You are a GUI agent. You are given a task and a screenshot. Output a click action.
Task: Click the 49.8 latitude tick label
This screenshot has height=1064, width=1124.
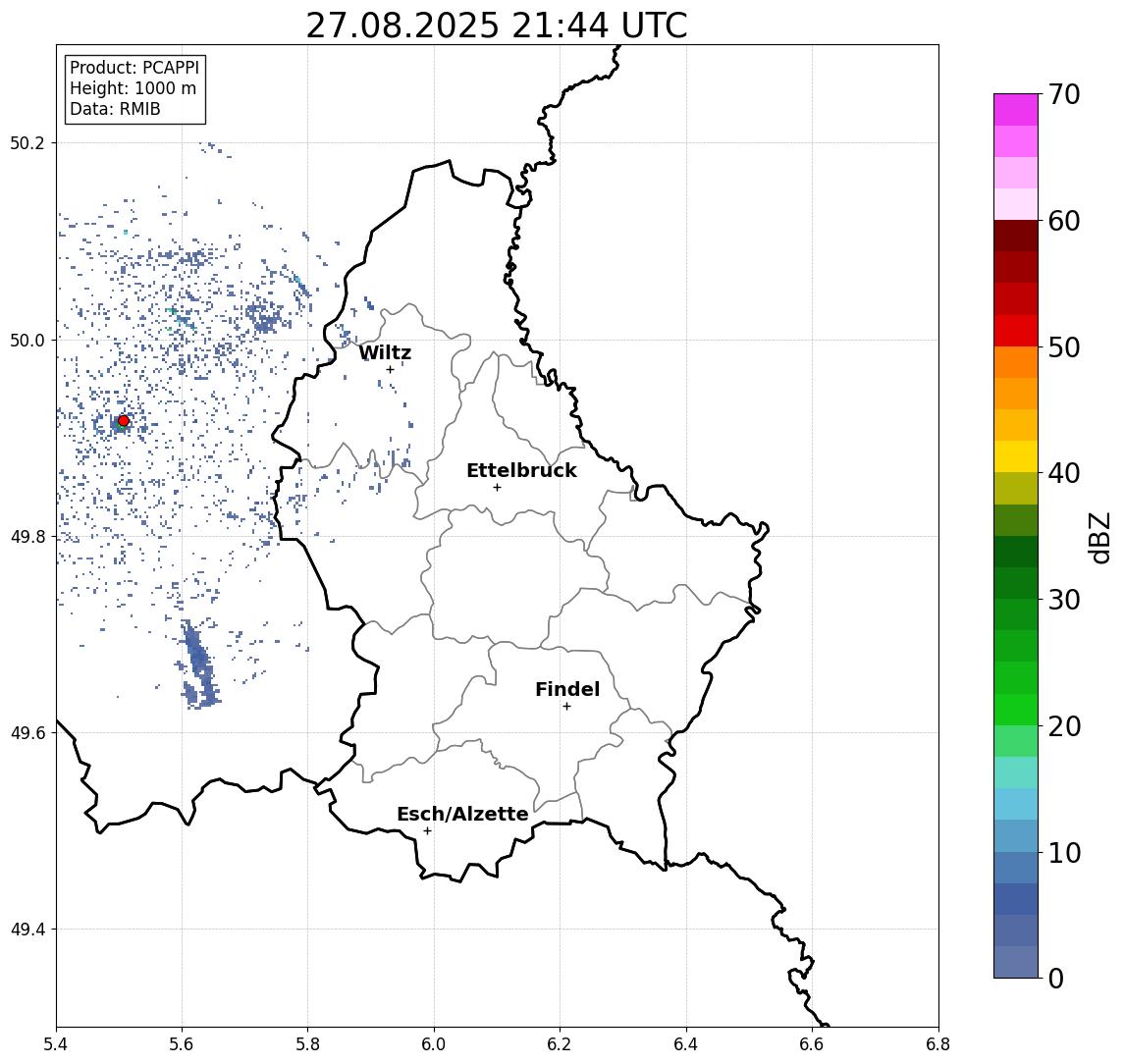coord(27,536)
